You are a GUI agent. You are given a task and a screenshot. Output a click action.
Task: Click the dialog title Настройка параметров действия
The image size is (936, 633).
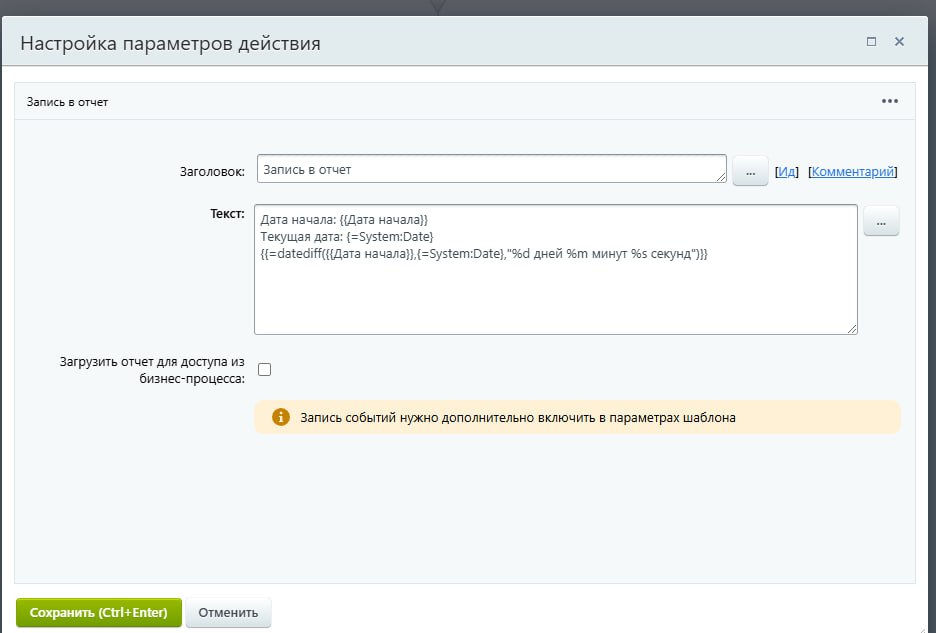point(171,44)
